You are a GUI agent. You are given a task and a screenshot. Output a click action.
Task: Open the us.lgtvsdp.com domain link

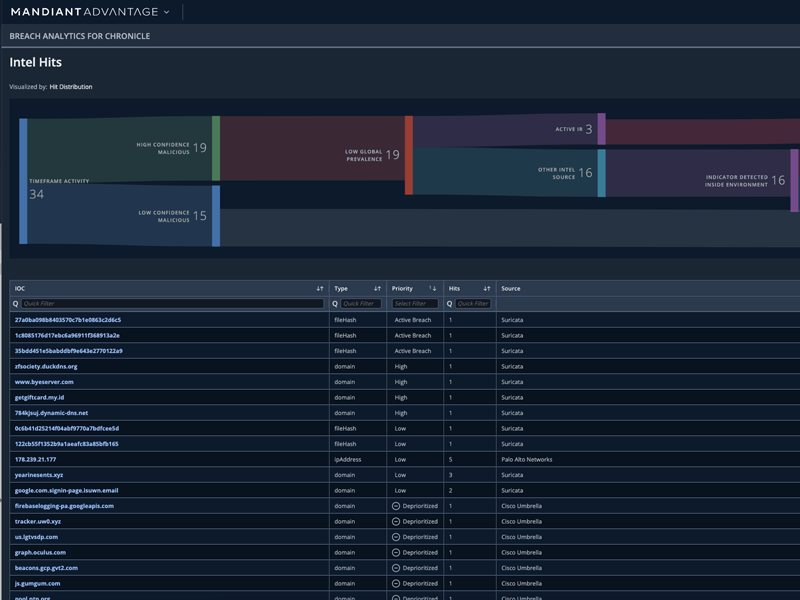coord(36,537)
